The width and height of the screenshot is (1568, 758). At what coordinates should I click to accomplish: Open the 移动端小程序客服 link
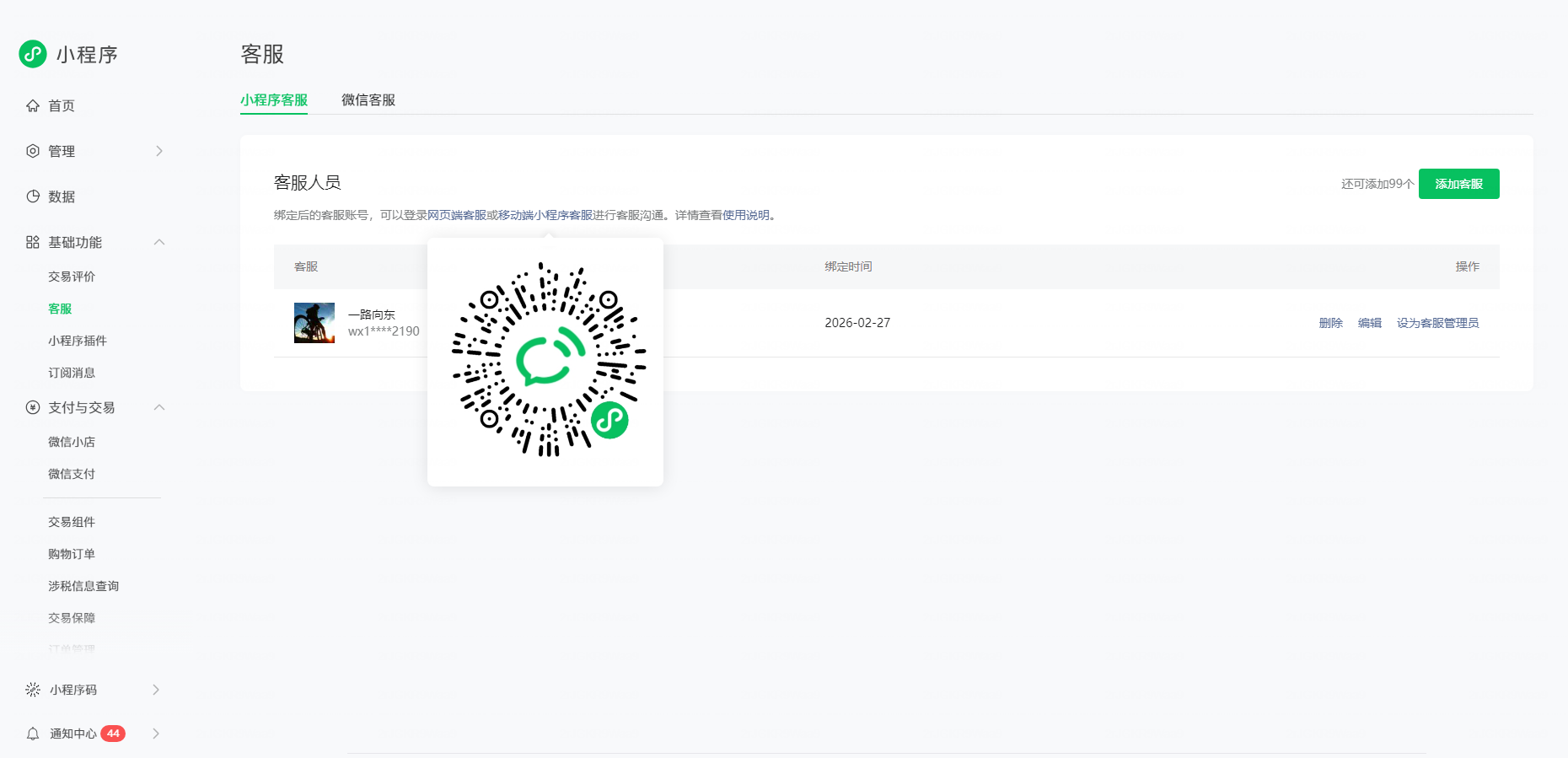pyautogui.click(x=545, y=215)
